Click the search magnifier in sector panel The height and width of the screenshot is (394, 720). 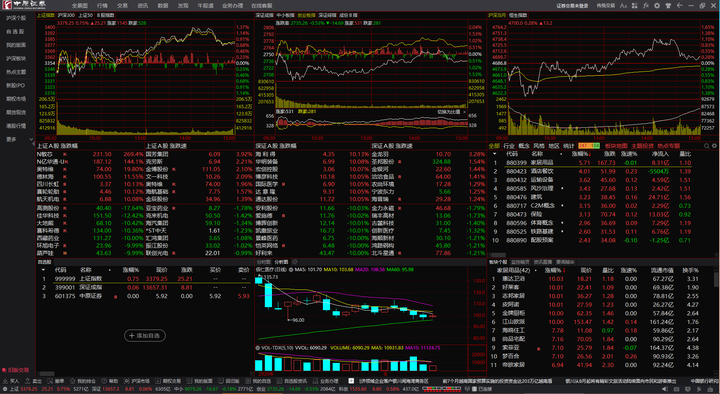tap(707, 146)
